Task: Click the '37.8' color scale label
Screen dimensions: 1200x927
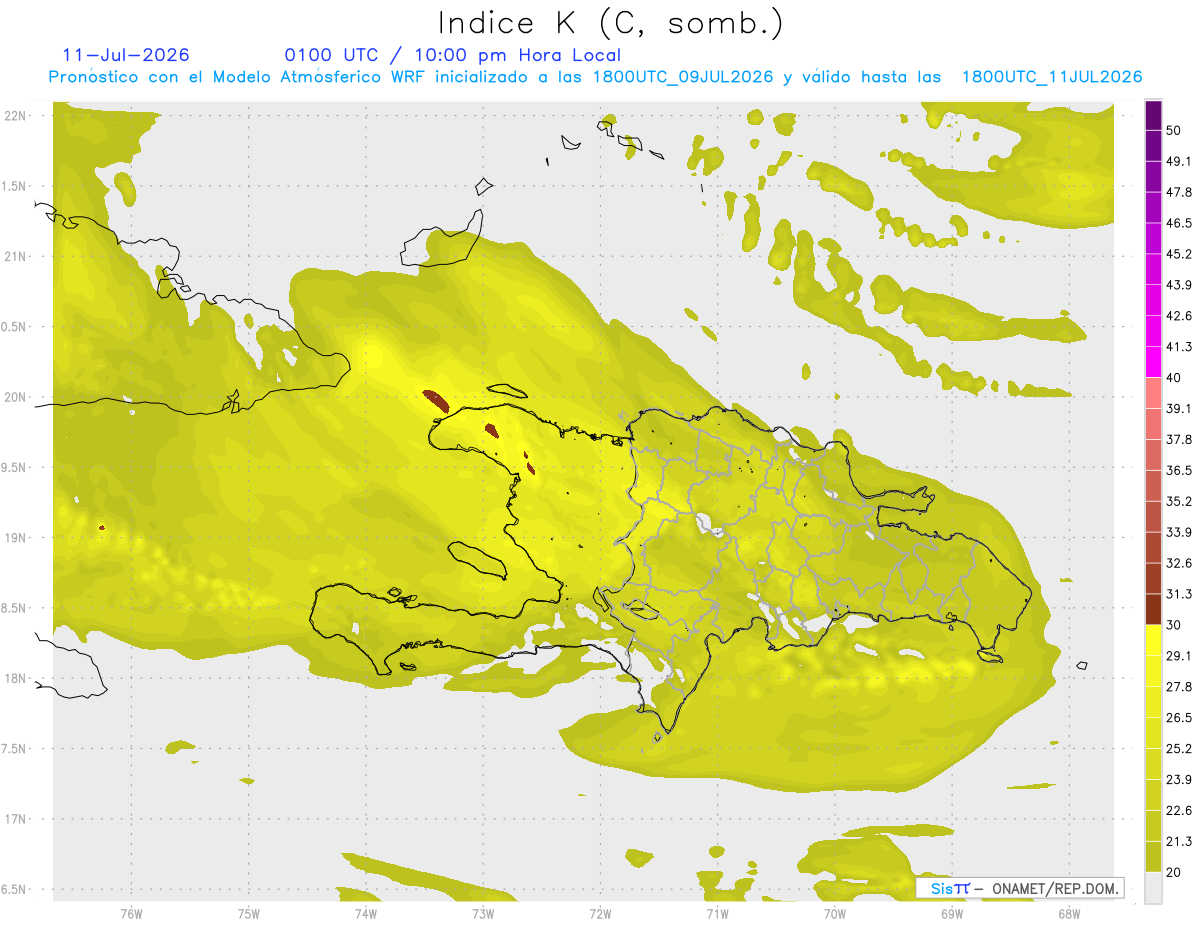Action: coord(1179,440)
